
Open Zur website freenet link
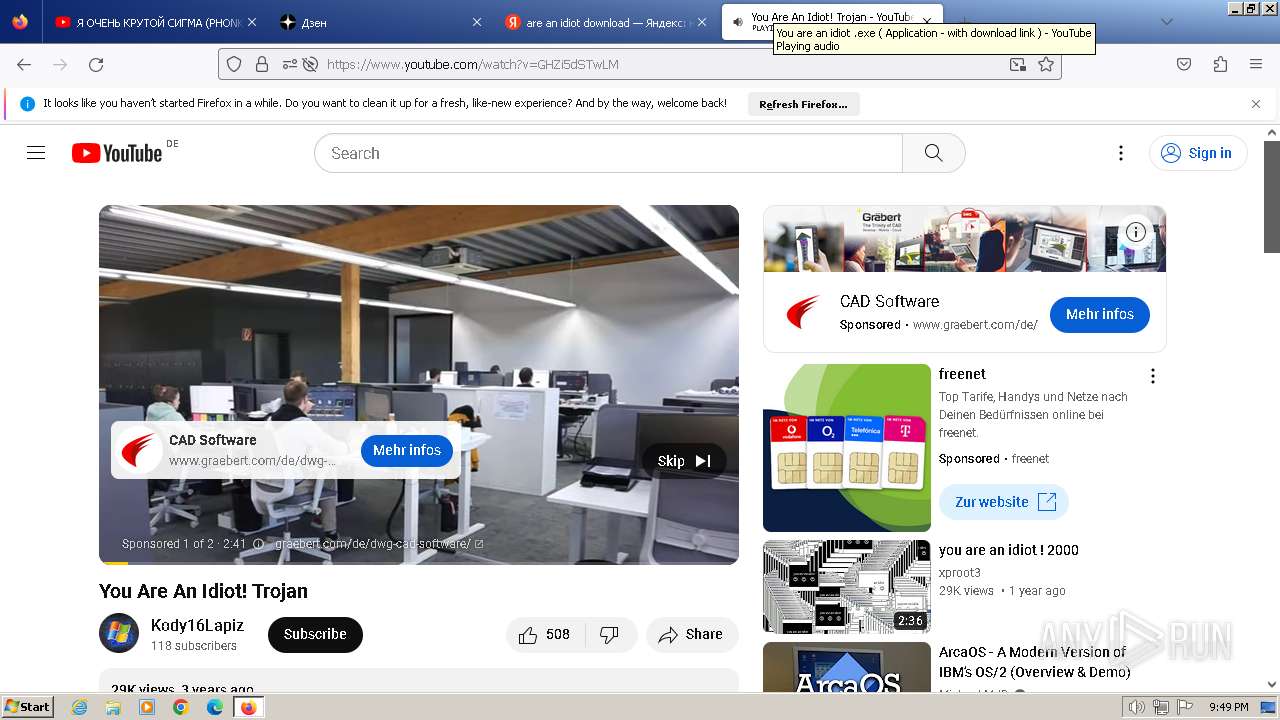(1004, 502)
